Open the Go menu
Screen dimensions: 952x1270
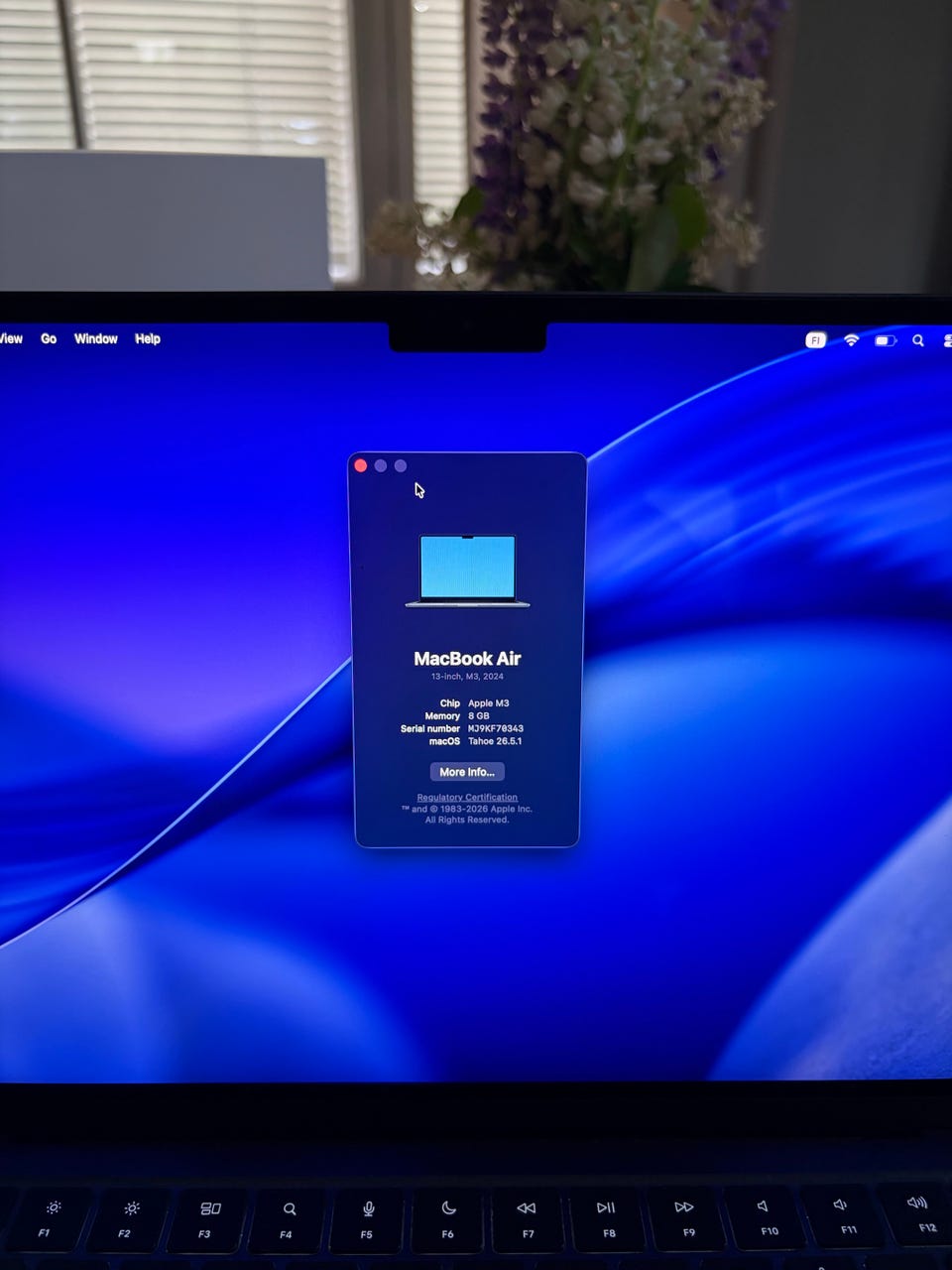(x=49, y=339)
